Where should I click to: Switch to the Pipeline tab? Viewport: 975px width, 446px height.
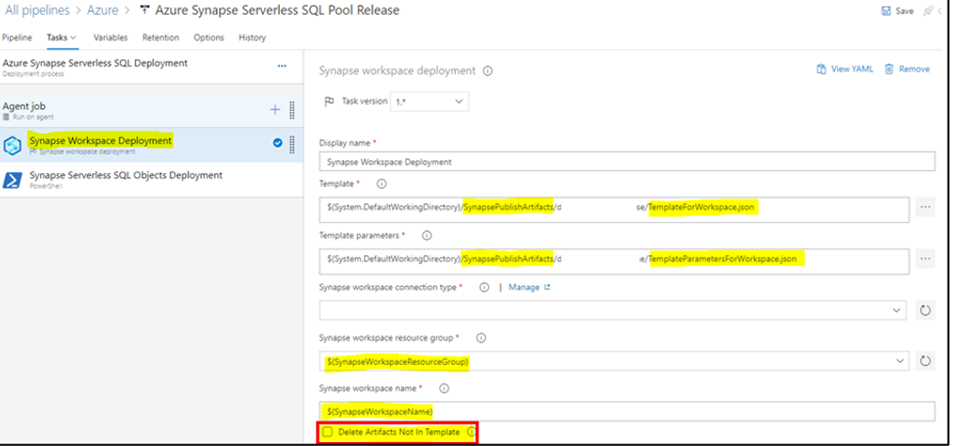point(17,37)
